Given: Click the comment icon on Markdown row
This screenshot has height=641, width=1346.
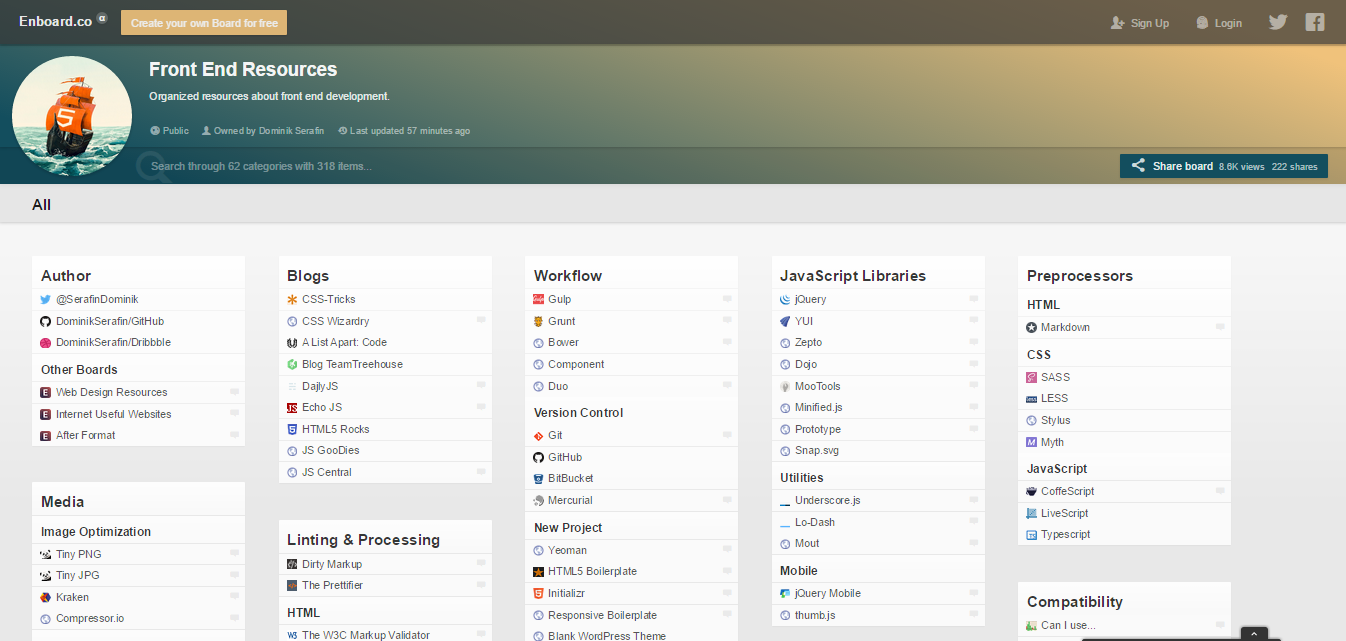Looking at the screenshot, I should click(1220, 327).
